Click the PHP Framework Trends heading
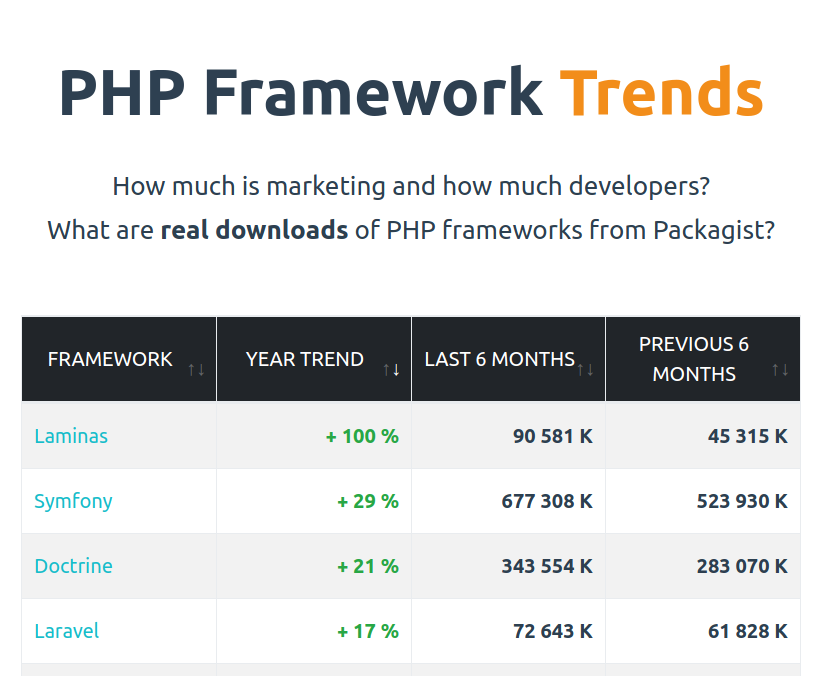The height and width of the screenshot is (676, 818). coord(411,92)
